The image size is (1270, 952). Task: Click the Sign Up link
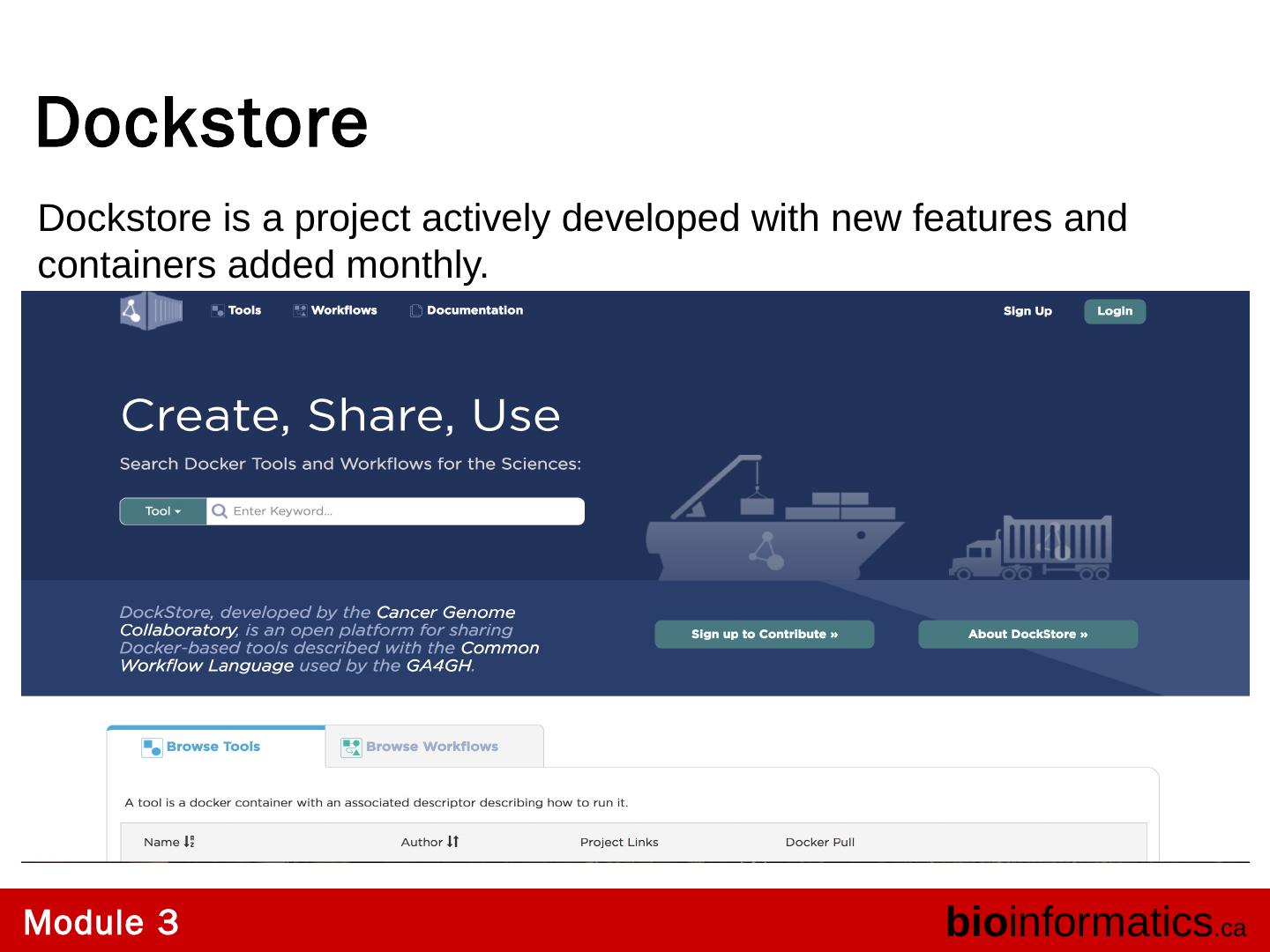click(x=1027, y=311)
